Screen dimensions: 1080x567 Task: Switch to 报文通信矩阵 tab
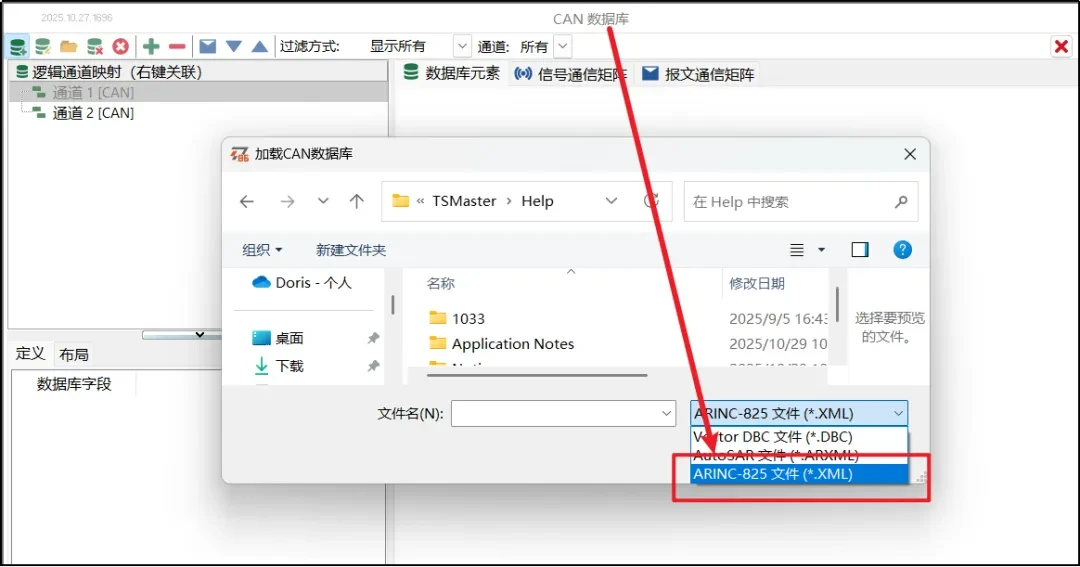[x=699, y=74]
